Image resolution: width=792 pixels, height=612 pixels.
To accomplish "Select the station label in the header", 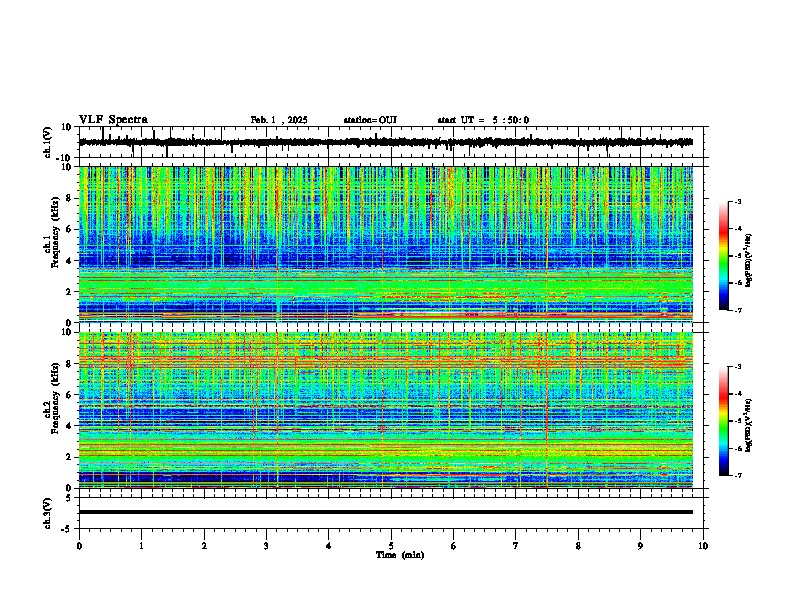I will [x=370, y=120].
